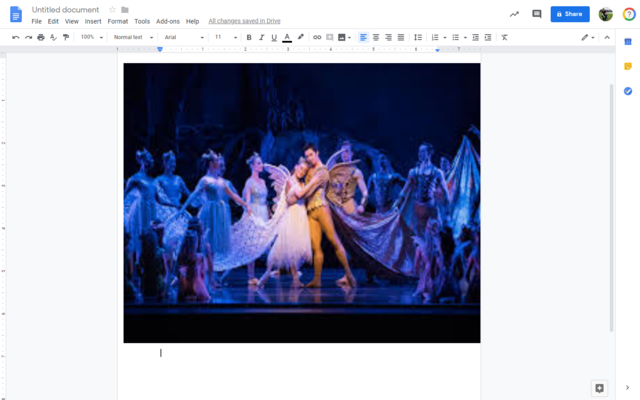Open Tasks in side panel
This screenshot has height=400, width=640.
pos(628,91)
